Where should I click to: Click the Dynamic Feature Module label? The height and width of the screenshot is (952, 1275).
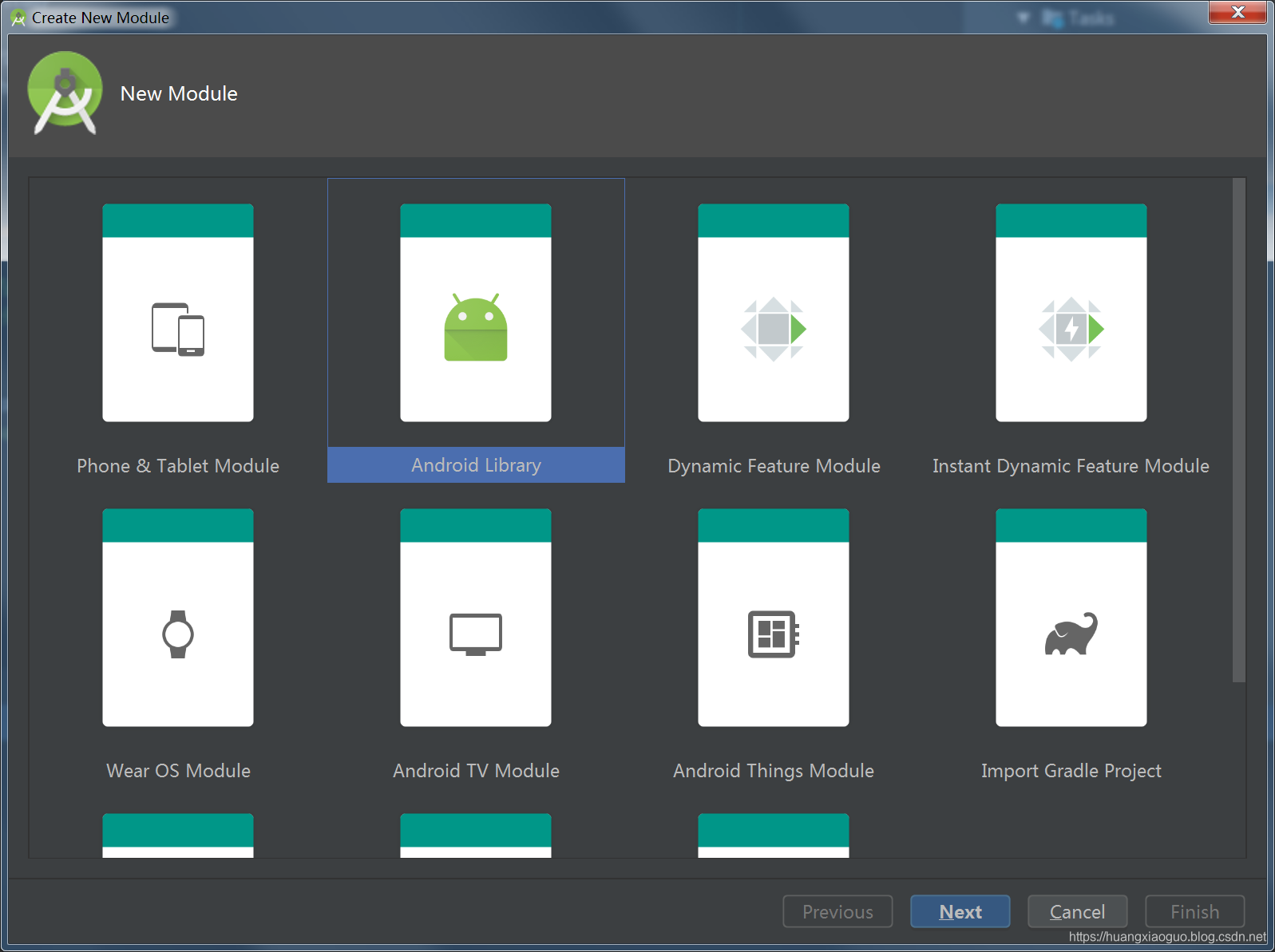774,466
